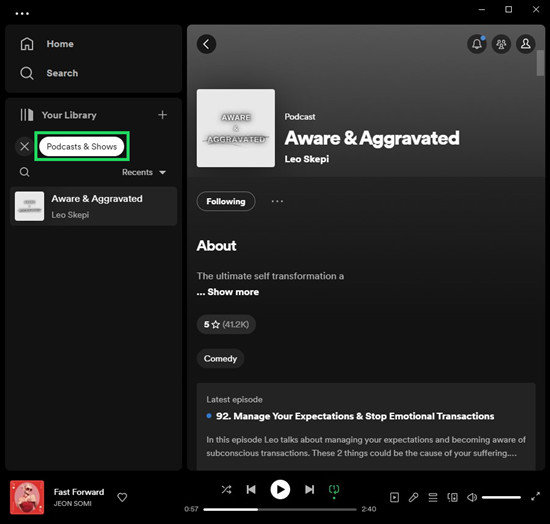Mute volume with speaker icon
Image resolution: width=550 pixels, height=524 pixels.
click(x=472, y=497)
